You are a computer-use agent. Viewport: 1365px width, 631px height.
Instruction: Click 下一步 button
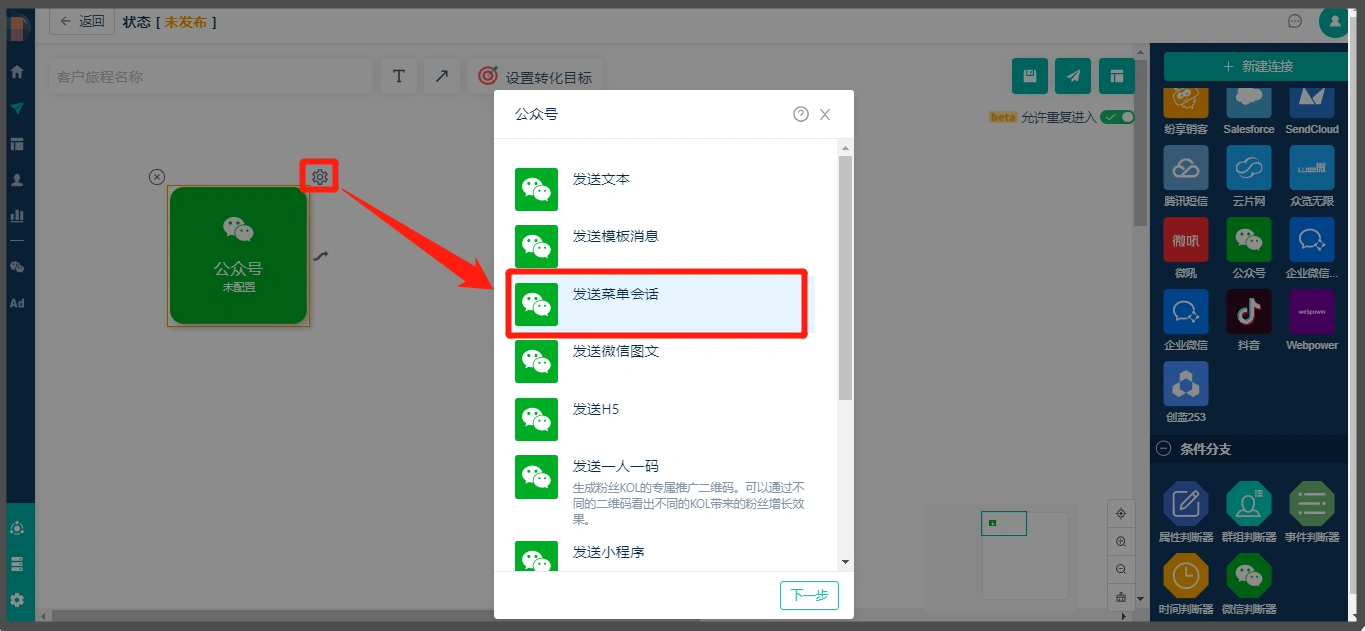click(x=809, y=595)
